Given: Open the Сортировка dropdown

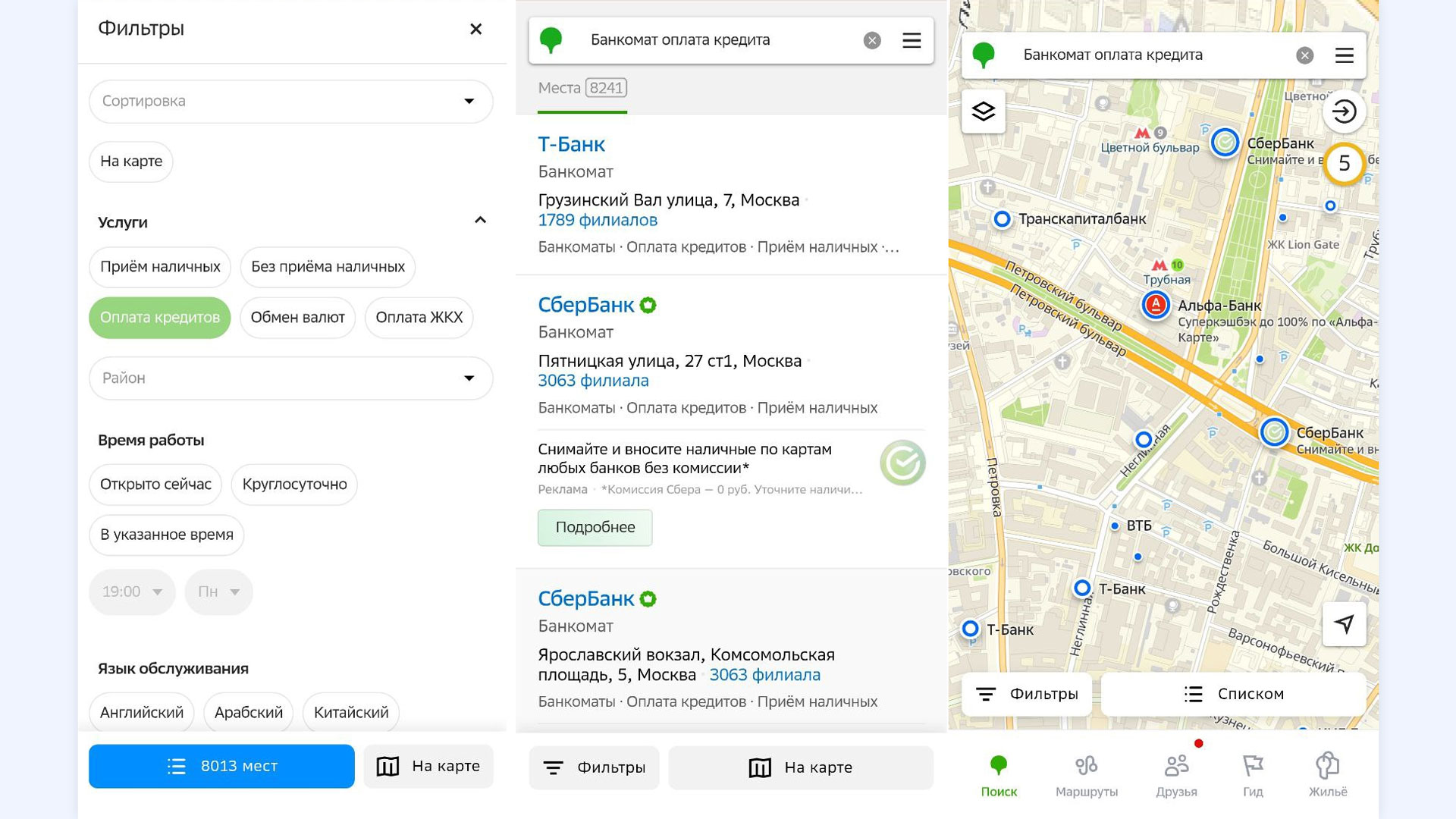Looking at the screenshot, I should coord(291,101).
